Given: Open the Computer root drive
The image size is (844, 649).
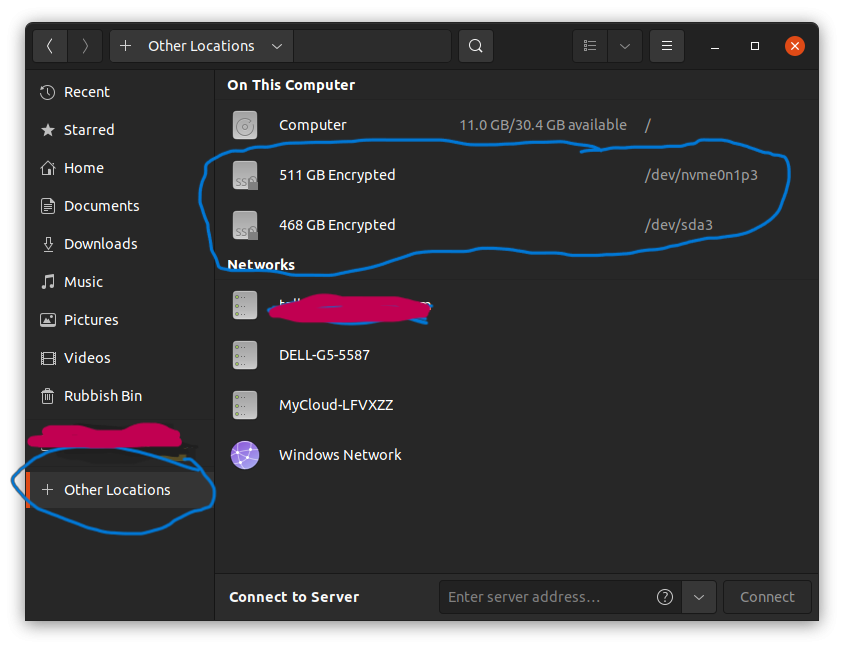Looking at the screenshot, I should pos(312,125).
